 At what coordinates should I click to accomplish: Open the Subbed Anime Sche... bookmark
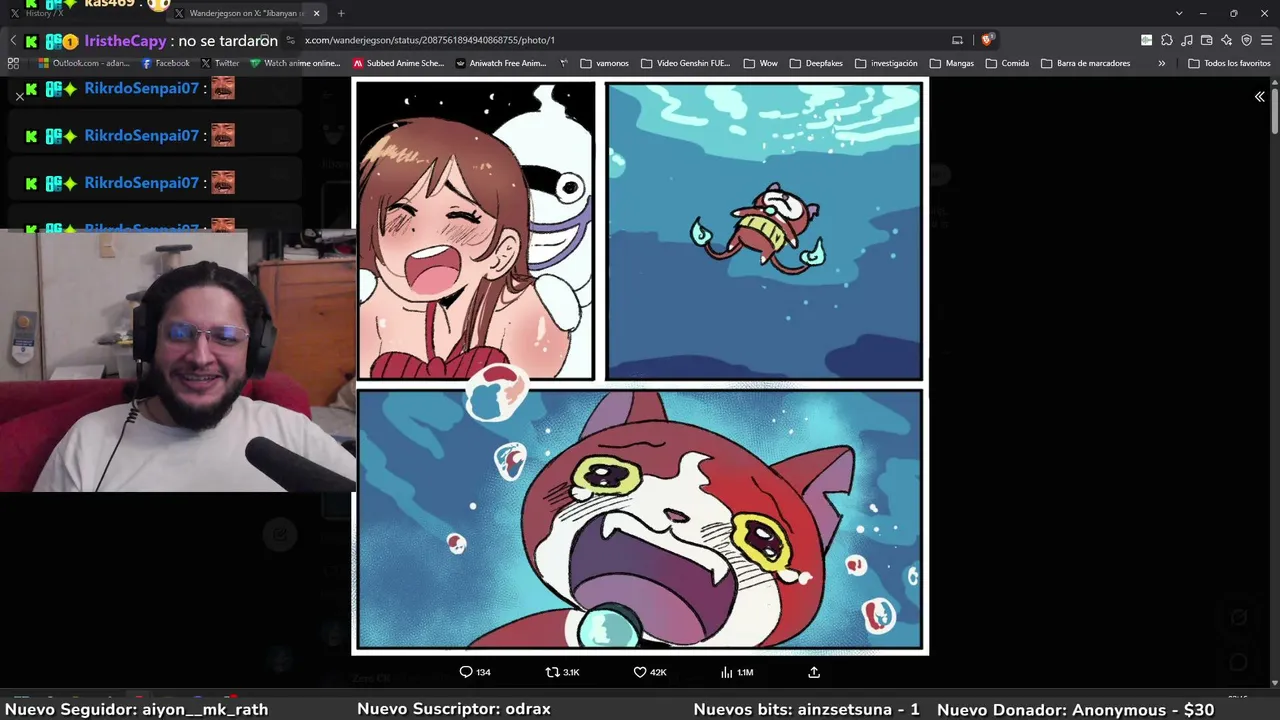click(x=398, y=63)
